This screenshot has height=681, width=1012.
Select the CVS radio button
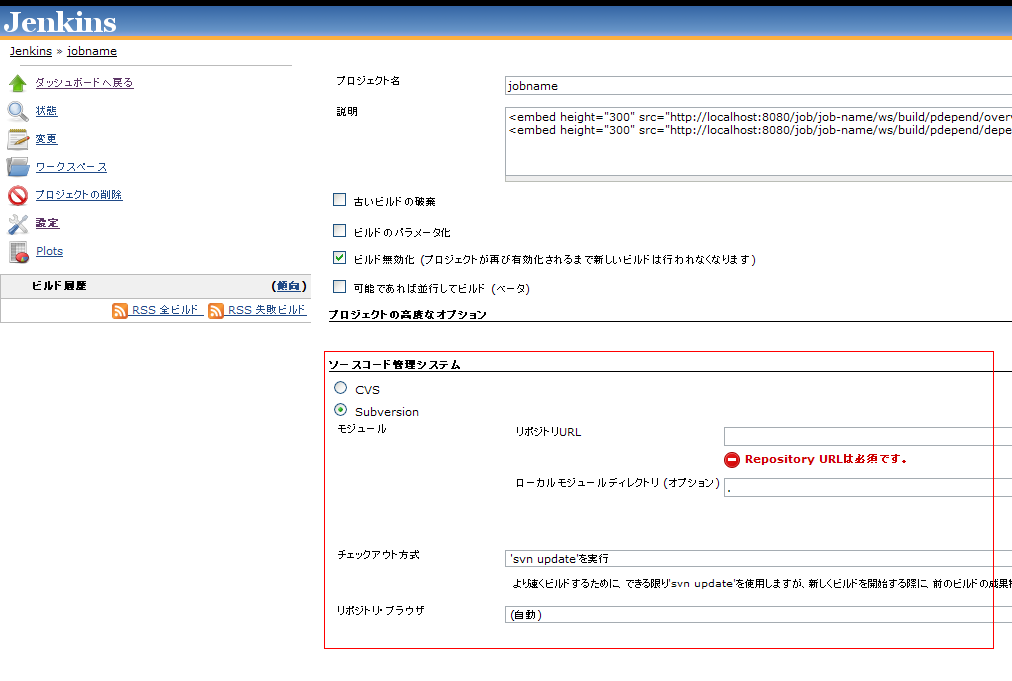click(x=341, y=388)
